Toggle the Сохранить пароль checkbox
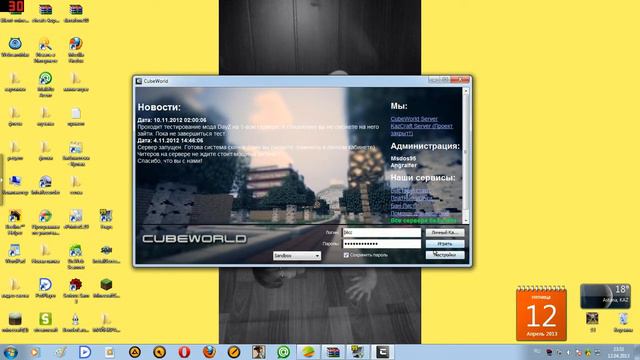The height and width of the screenshot is (360, 640). pos(346,255)
